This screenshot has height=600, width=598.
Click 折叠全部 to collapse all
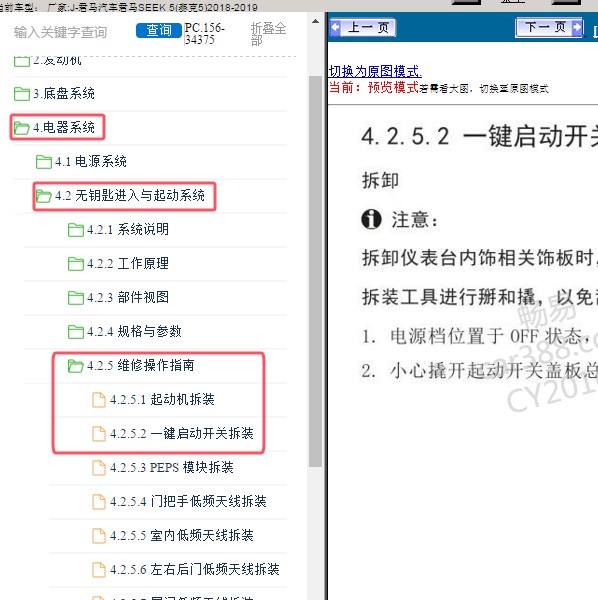[268, 34]
